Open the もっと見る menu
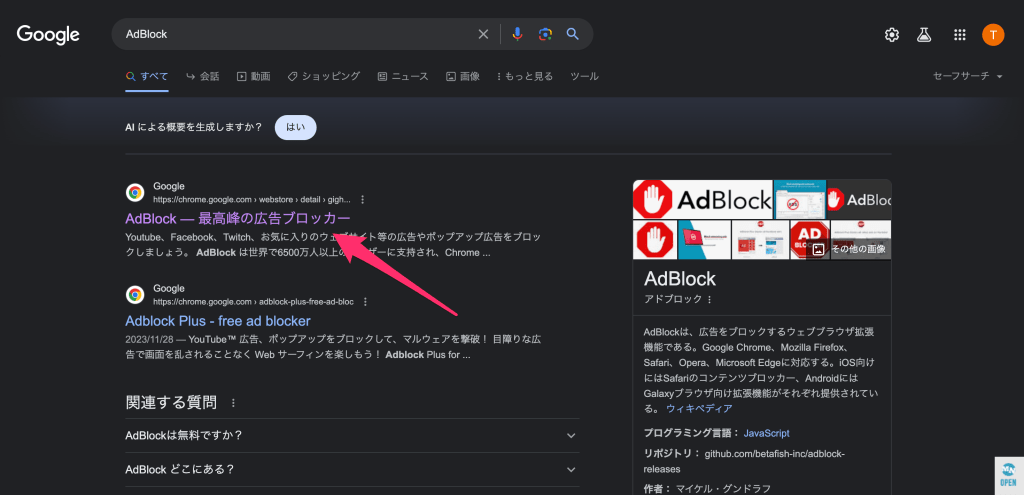1024x495 pixels. (524, 76)
